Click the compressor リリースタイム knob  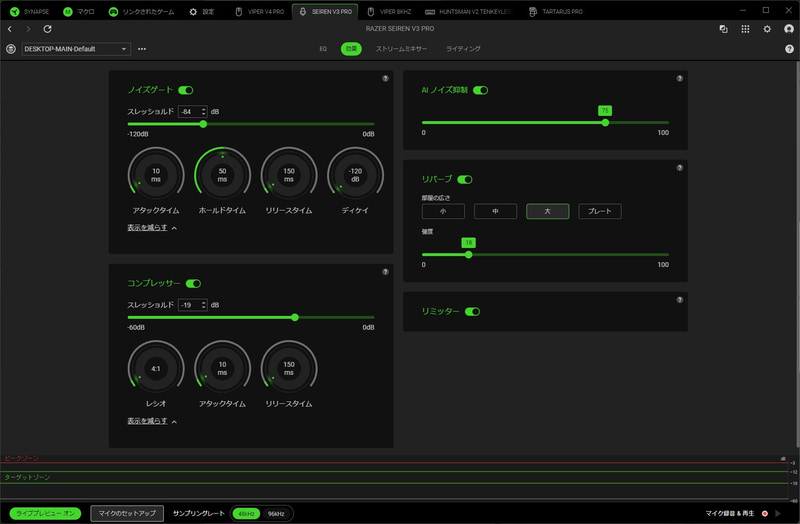click(x=289, y=368)
